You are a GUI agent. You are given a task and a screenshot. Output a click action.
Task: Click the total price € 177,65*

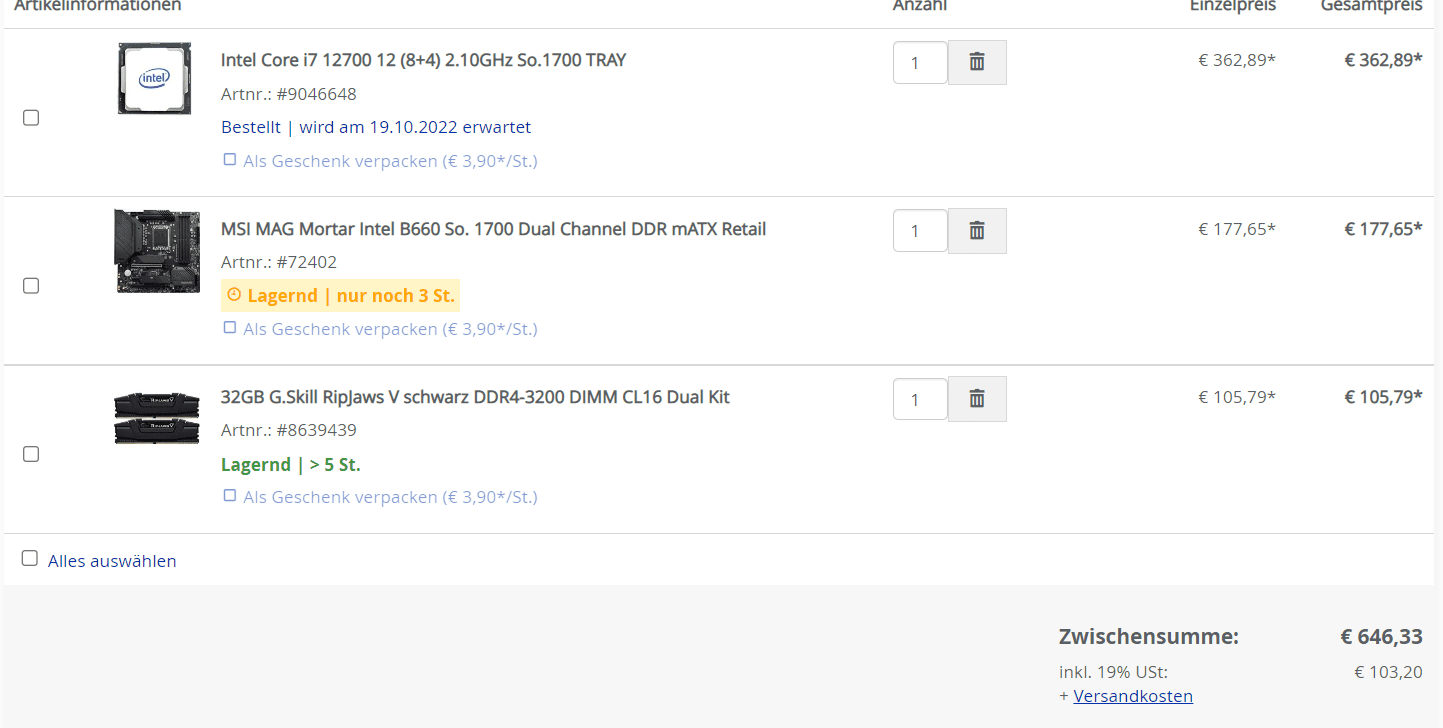click(1383, 229)
